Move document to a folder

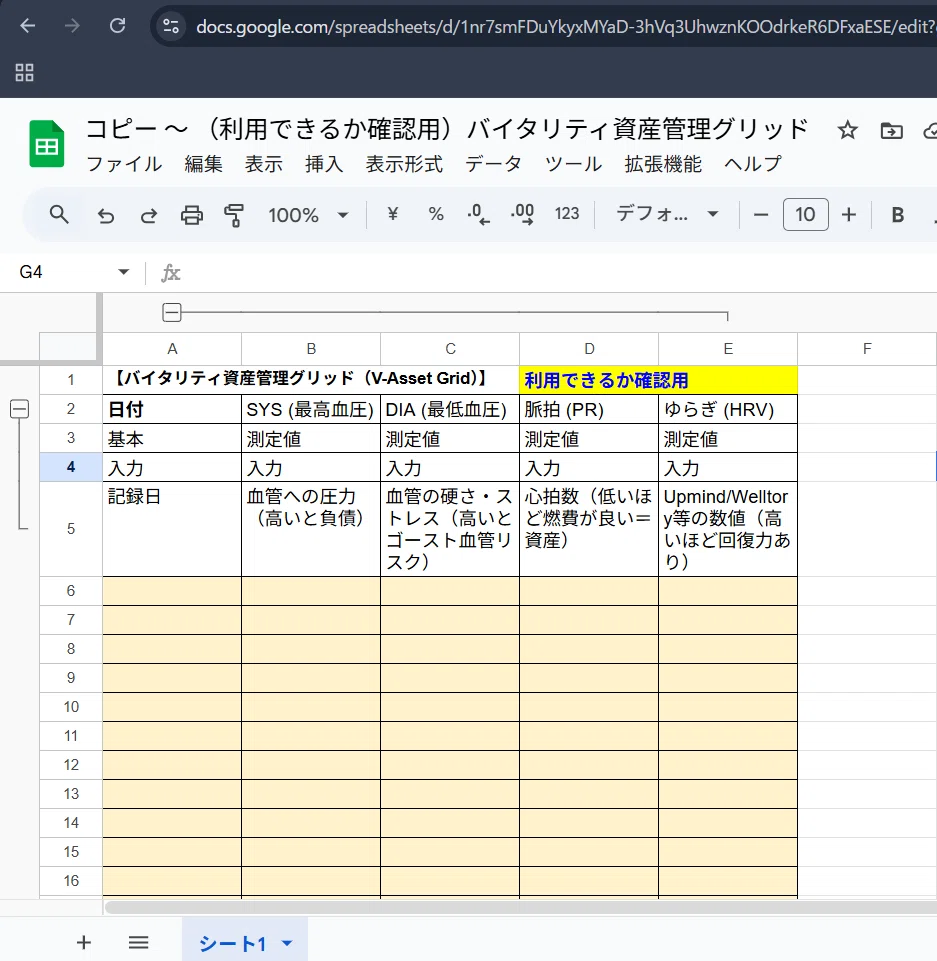(x=891, y=131)
